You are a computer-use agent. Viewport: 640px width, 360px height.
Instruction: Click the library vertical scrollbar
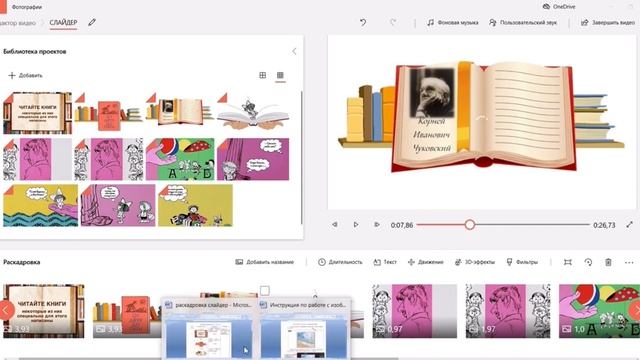pos(302,158)
